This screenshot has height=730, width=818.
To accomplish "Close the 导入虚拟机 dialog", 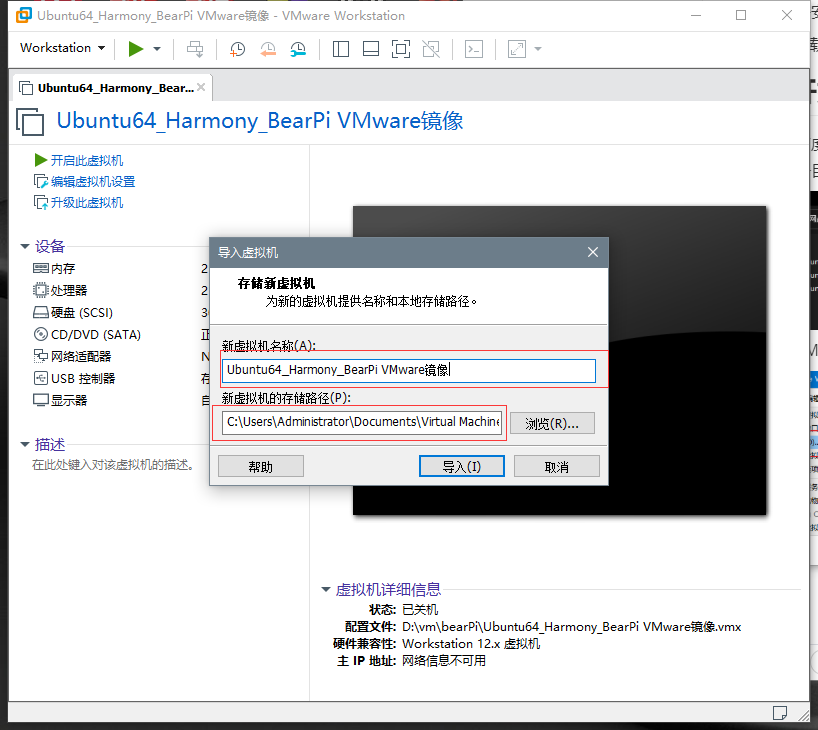I will tap(593, 252).
